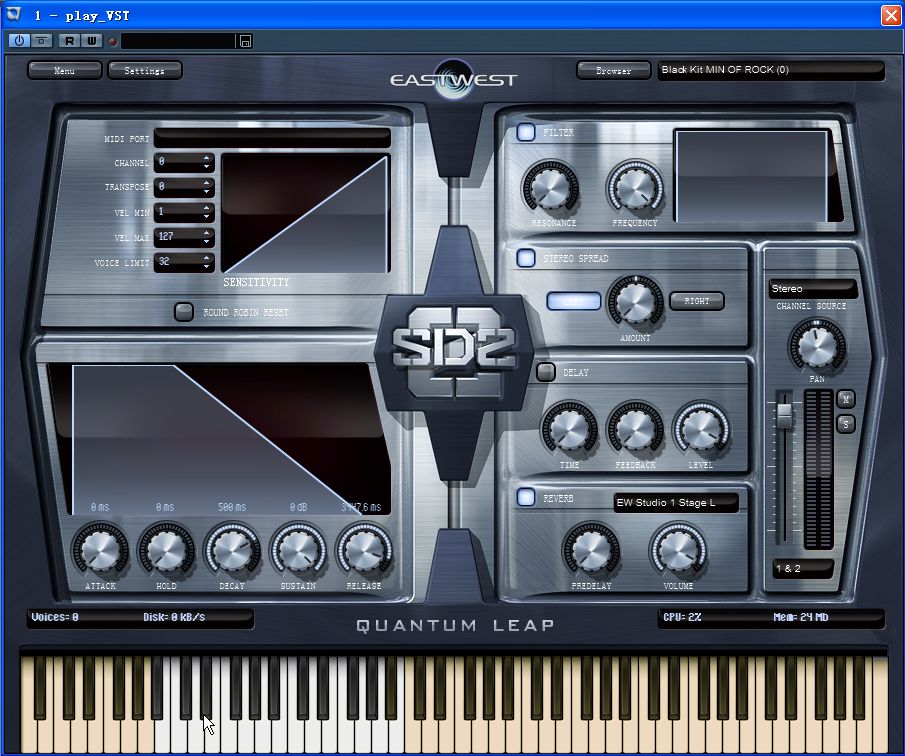The height and width of the screenshot is (756, 905).
Task: Open the preset name field in host toolbar
Action: [178, 41]
